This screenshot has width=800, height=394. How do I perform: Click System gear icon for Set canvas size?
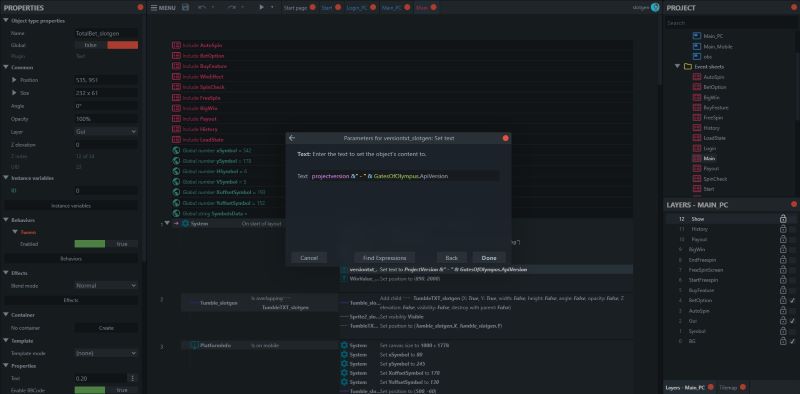[344, 346]
